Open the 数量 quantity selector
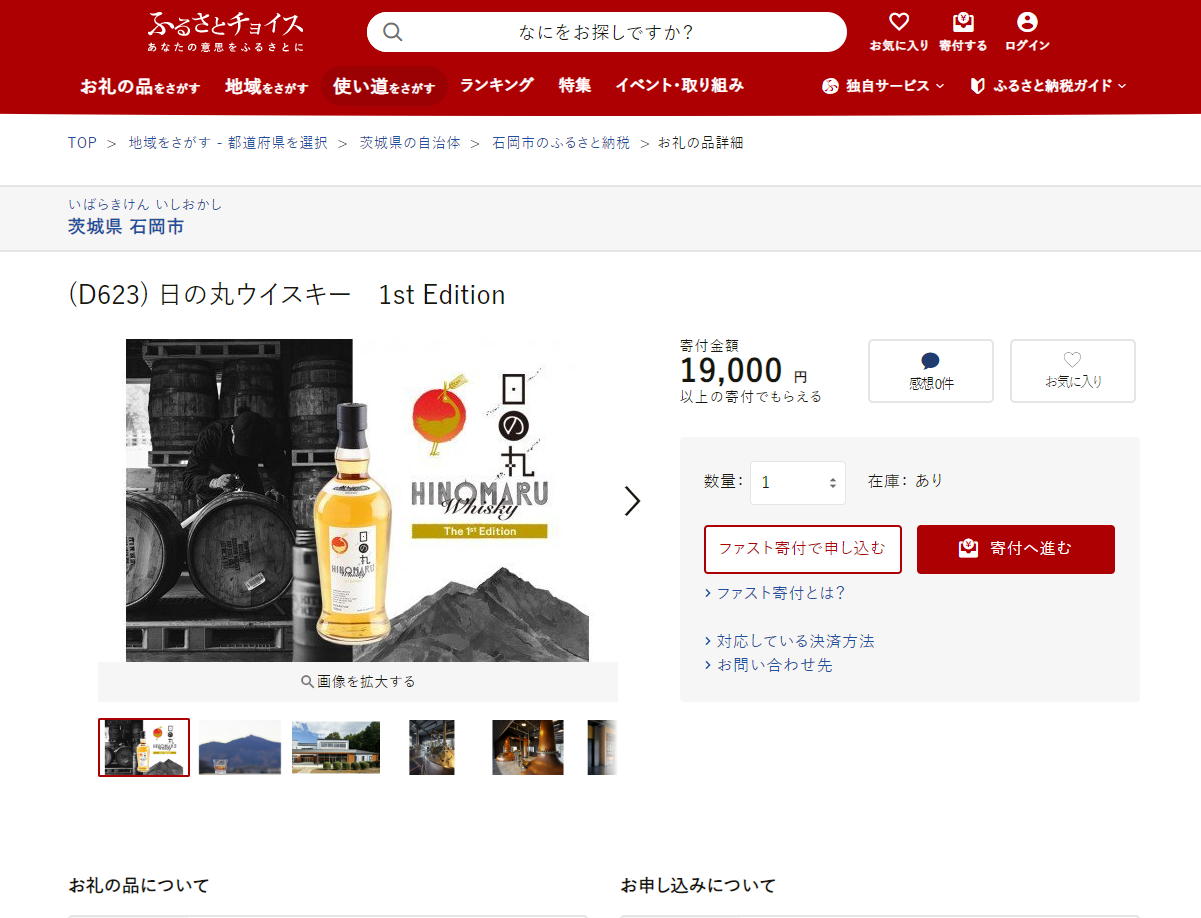Screen dimensions: 1201x918 [x=798, y=483]
